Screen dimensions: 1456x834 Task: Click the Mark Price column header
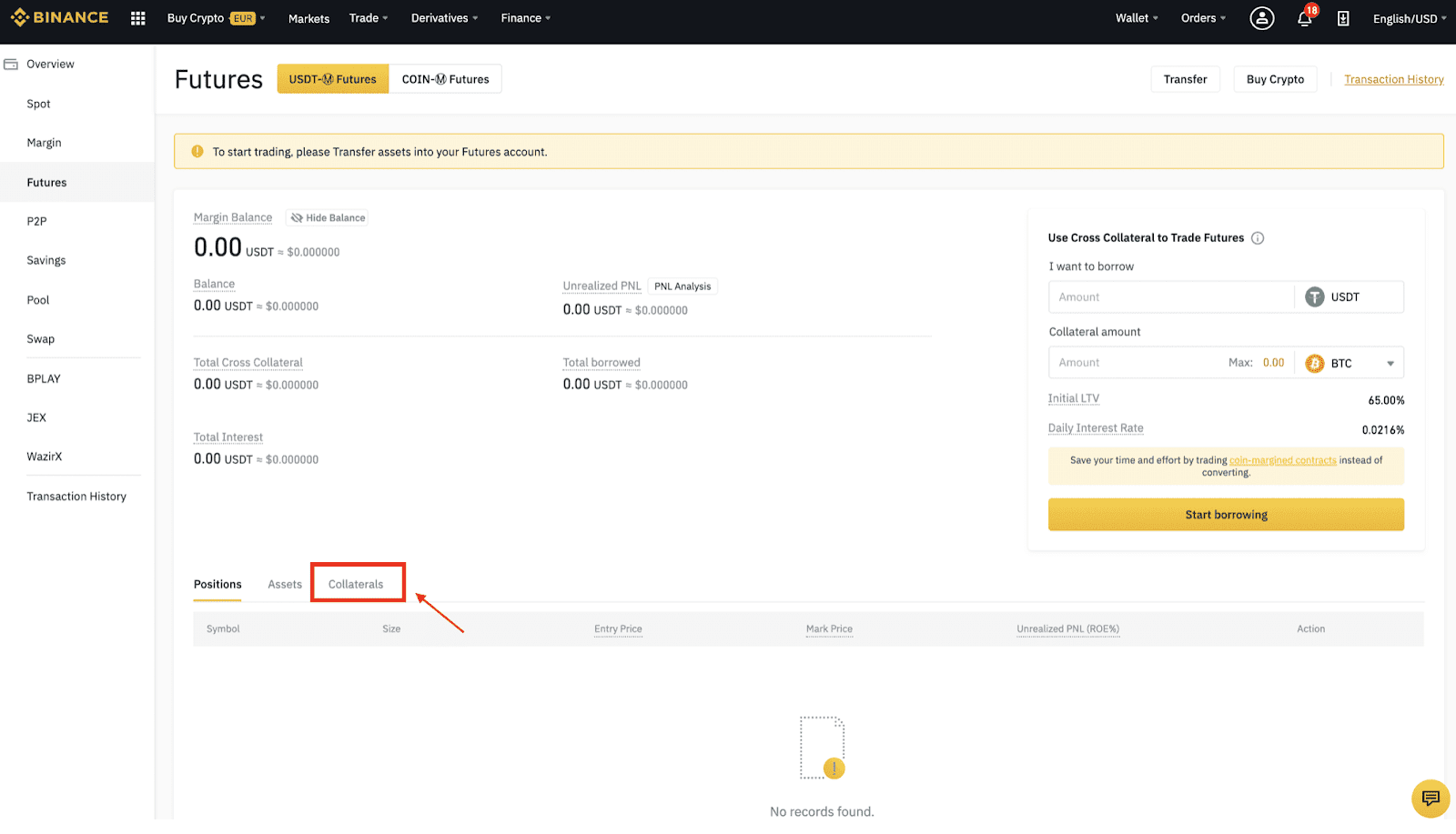click(x=829, y=629)
